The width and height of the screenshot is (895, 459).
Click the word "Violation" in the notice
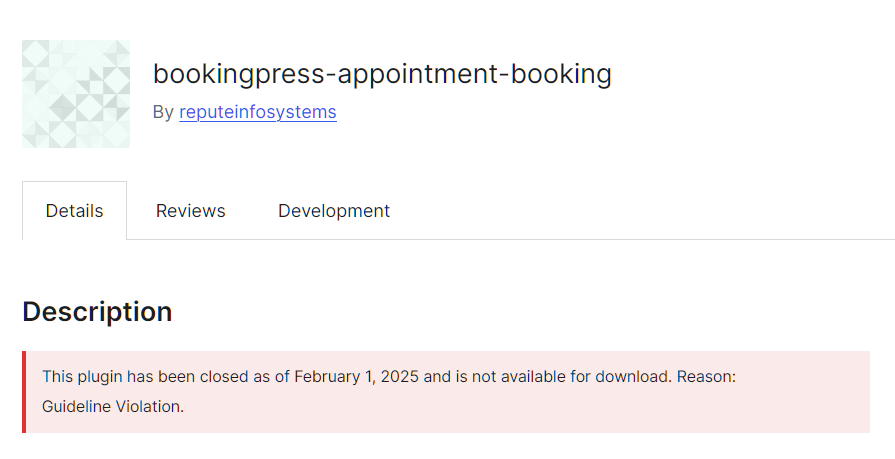click(x=148, y=407)
